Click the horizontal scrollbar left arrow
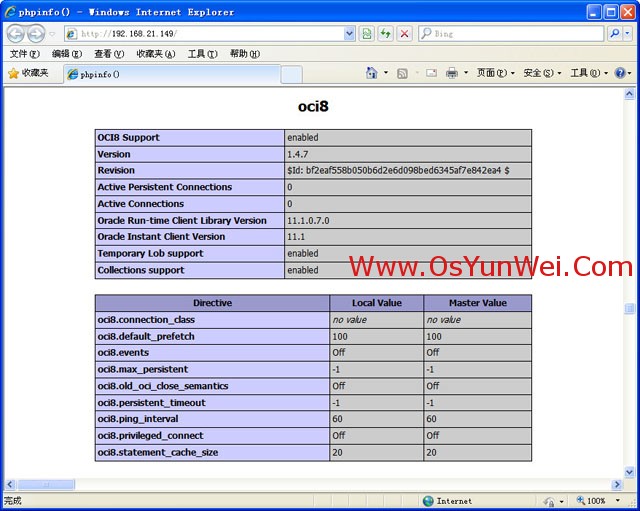The height and width of the screenshot is (511, 640). 10,484
